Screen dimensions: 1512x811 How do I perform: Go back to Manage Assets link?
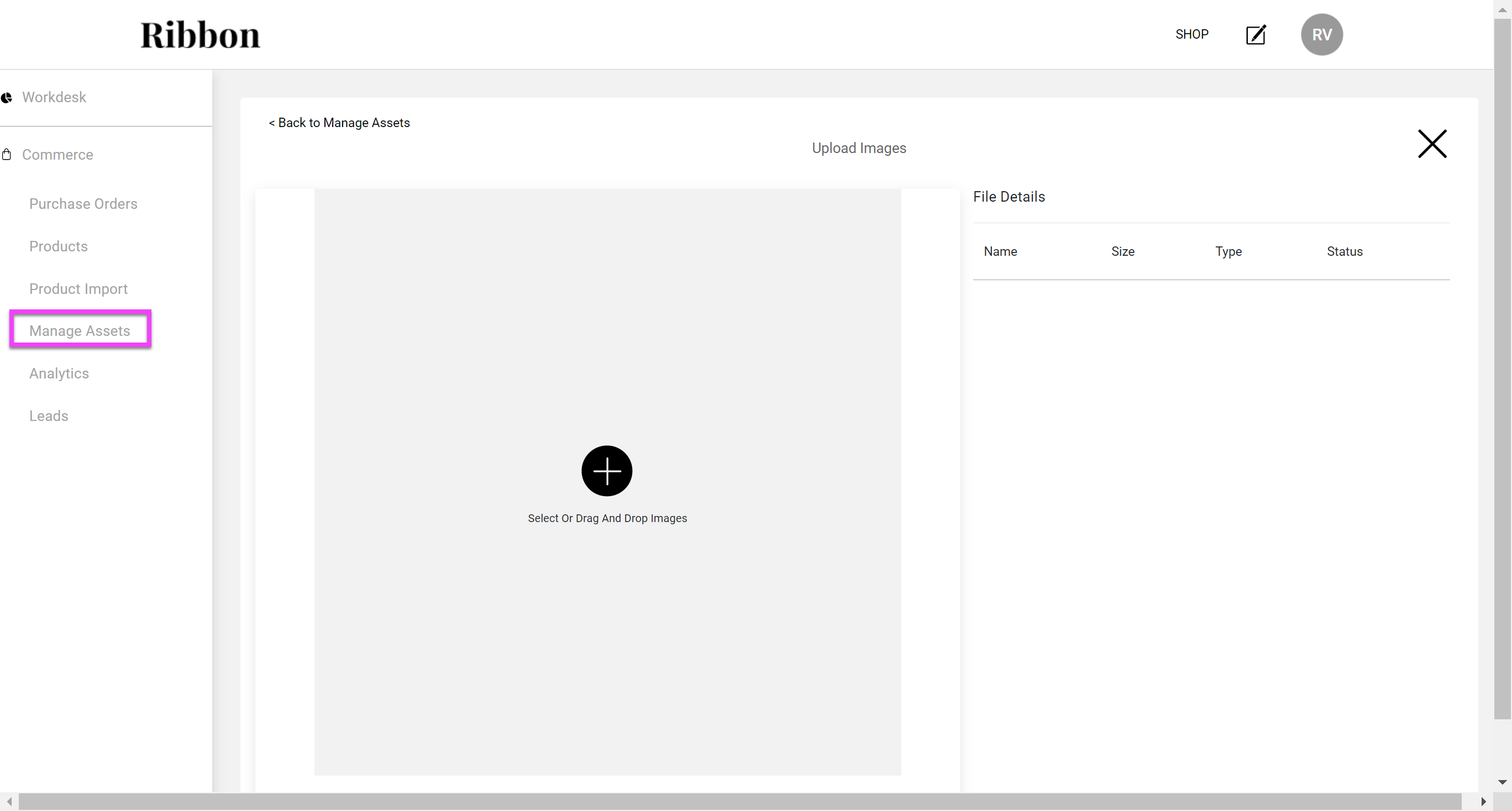coord(339,123)
